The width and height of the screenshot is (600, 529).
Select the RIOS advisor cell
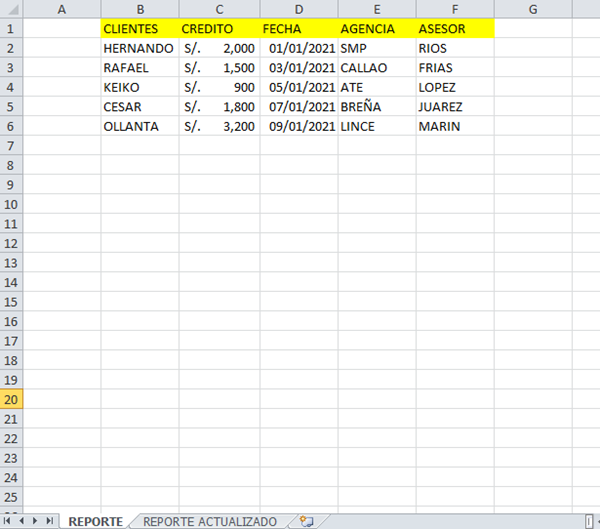[x=455, y=48]
